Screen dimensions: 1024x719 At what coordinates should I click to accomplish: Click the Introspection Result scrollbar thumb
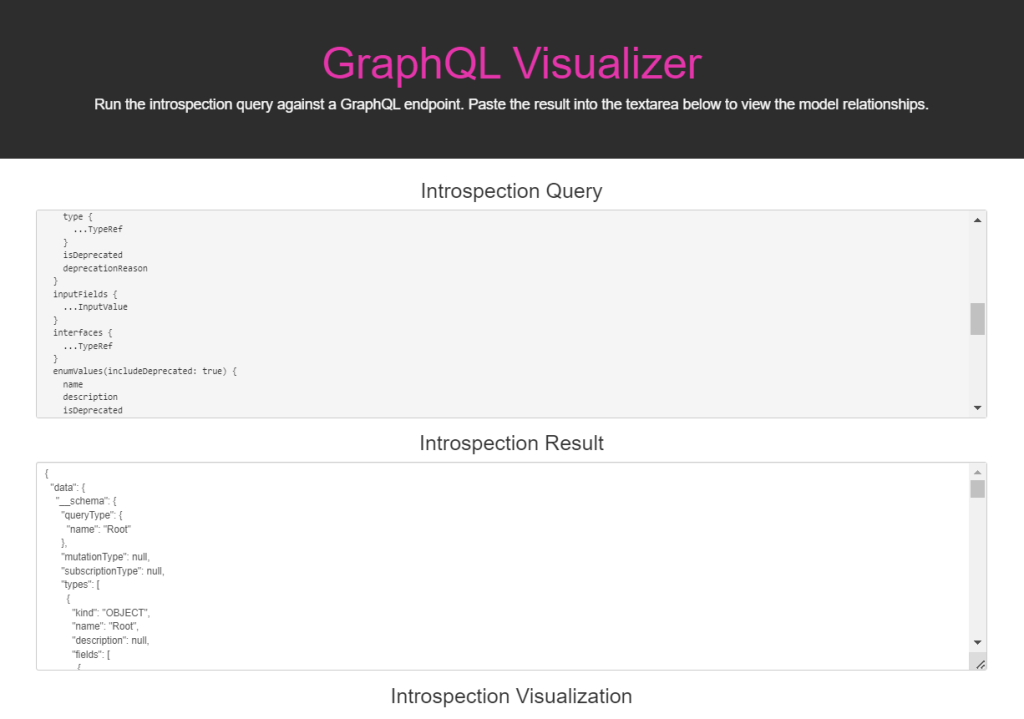point(977,489)
